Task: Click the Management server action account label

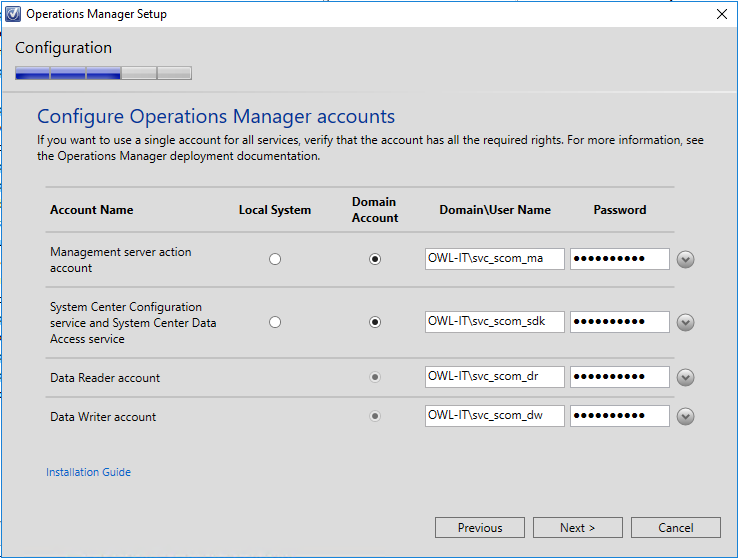Action: (x=120, y=260)
